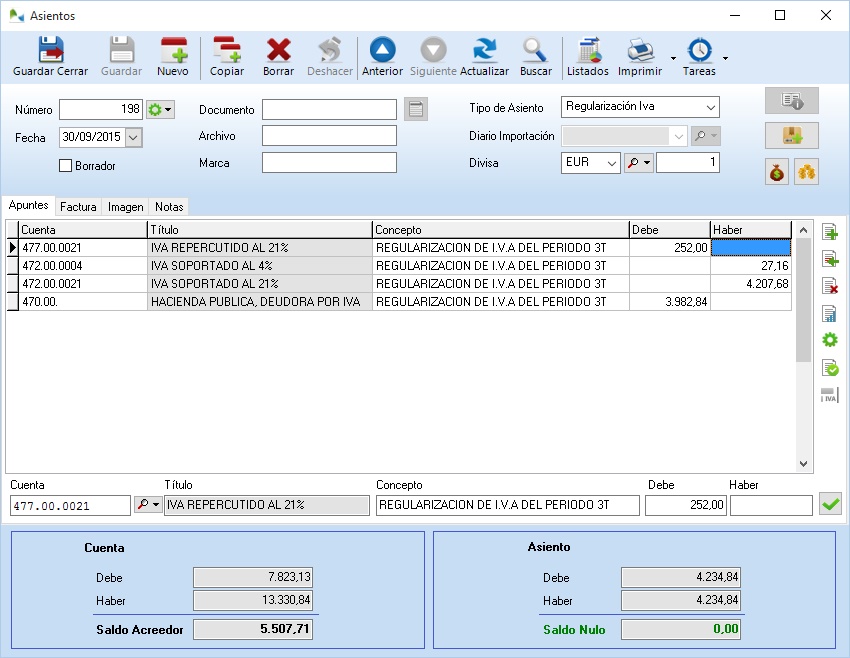Open Listados reports

(587, 57)
